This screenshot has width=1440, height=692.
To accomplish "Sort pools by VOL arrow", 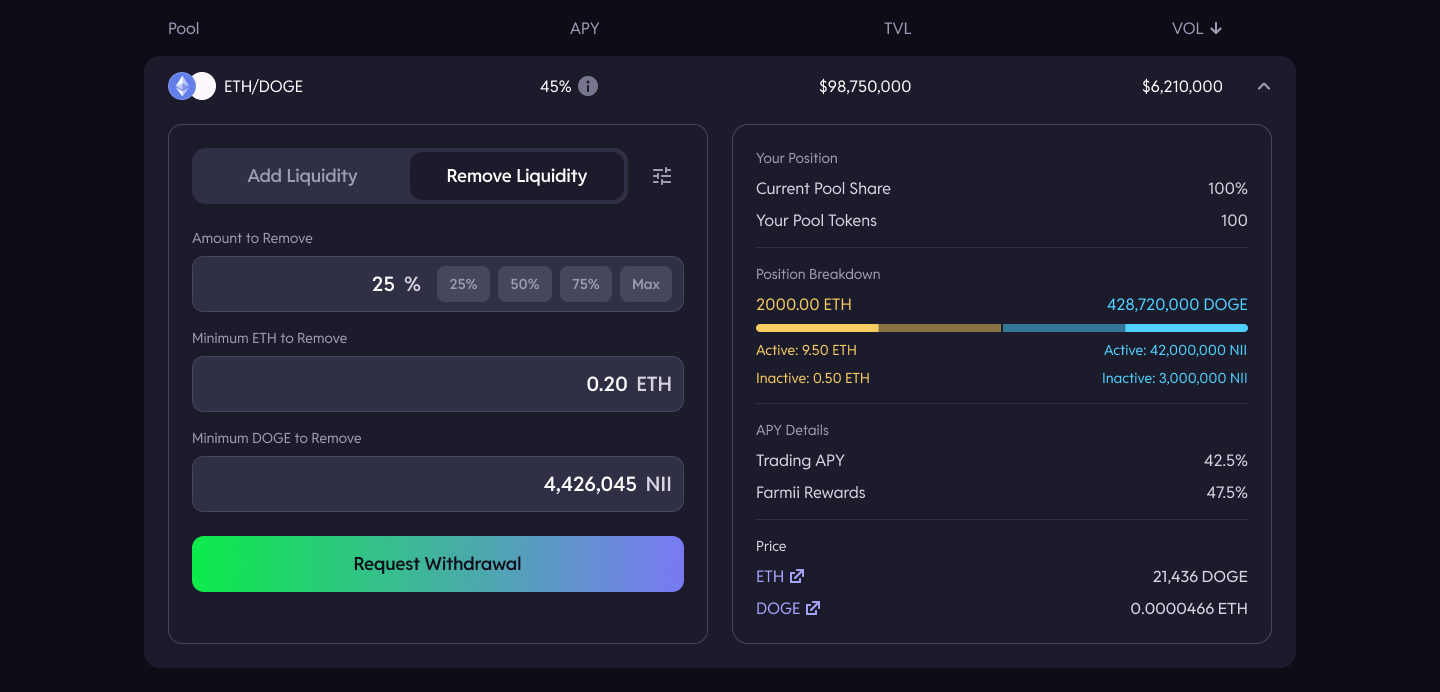I will tap(1216, 28).
